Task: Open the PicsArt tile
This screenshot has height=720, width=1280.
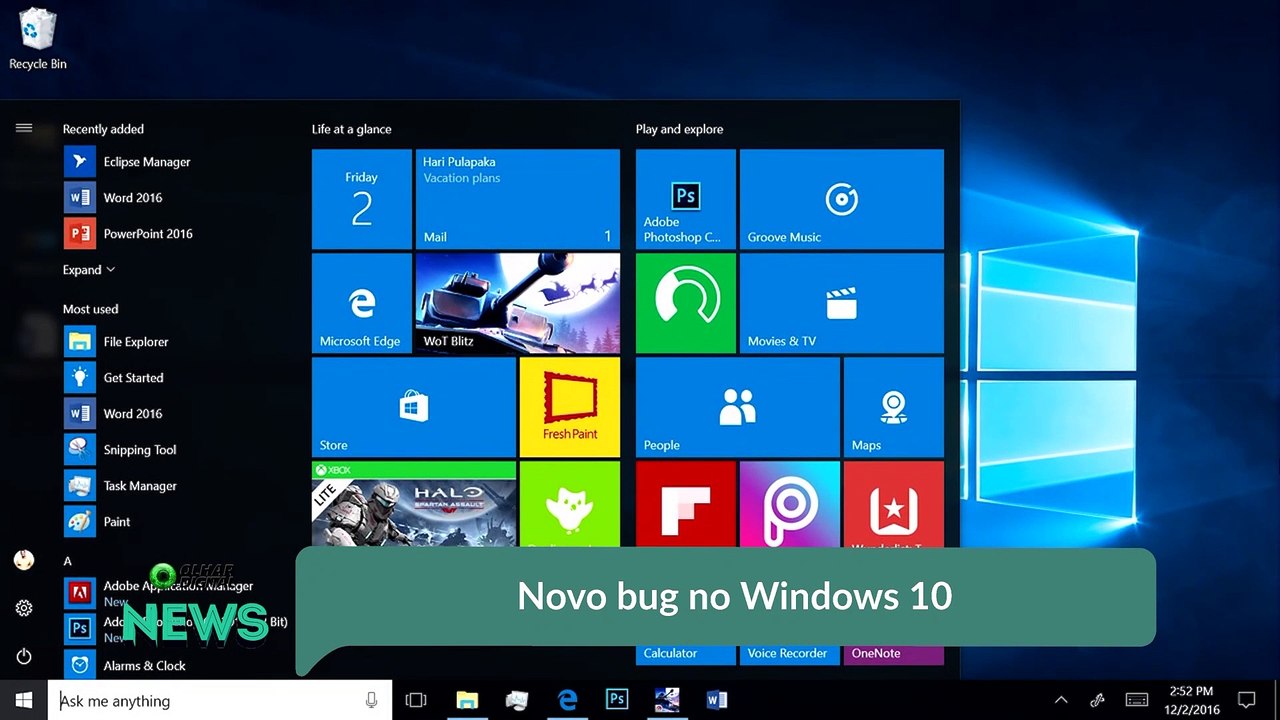Action: point(790,504)
